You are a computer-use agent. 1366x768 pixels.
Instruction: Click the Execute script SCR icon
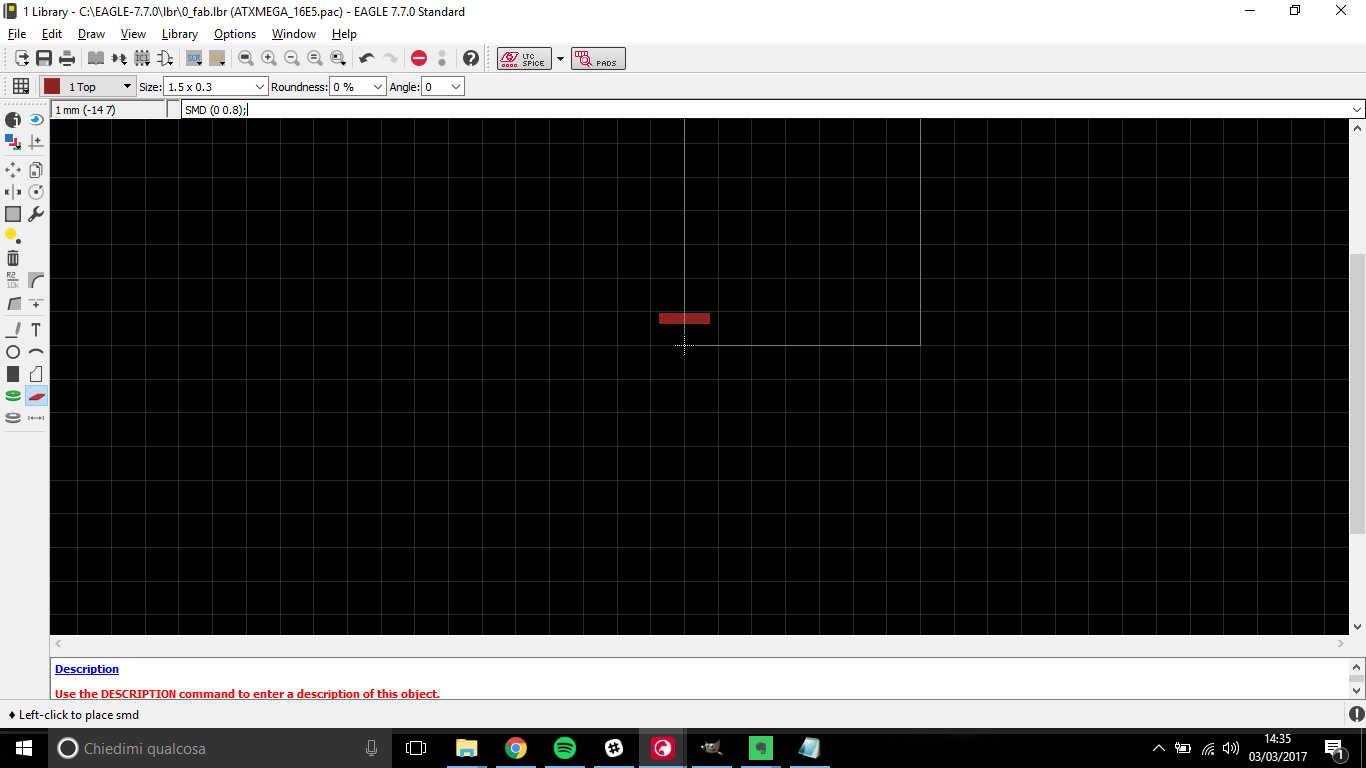click(194, 59)
